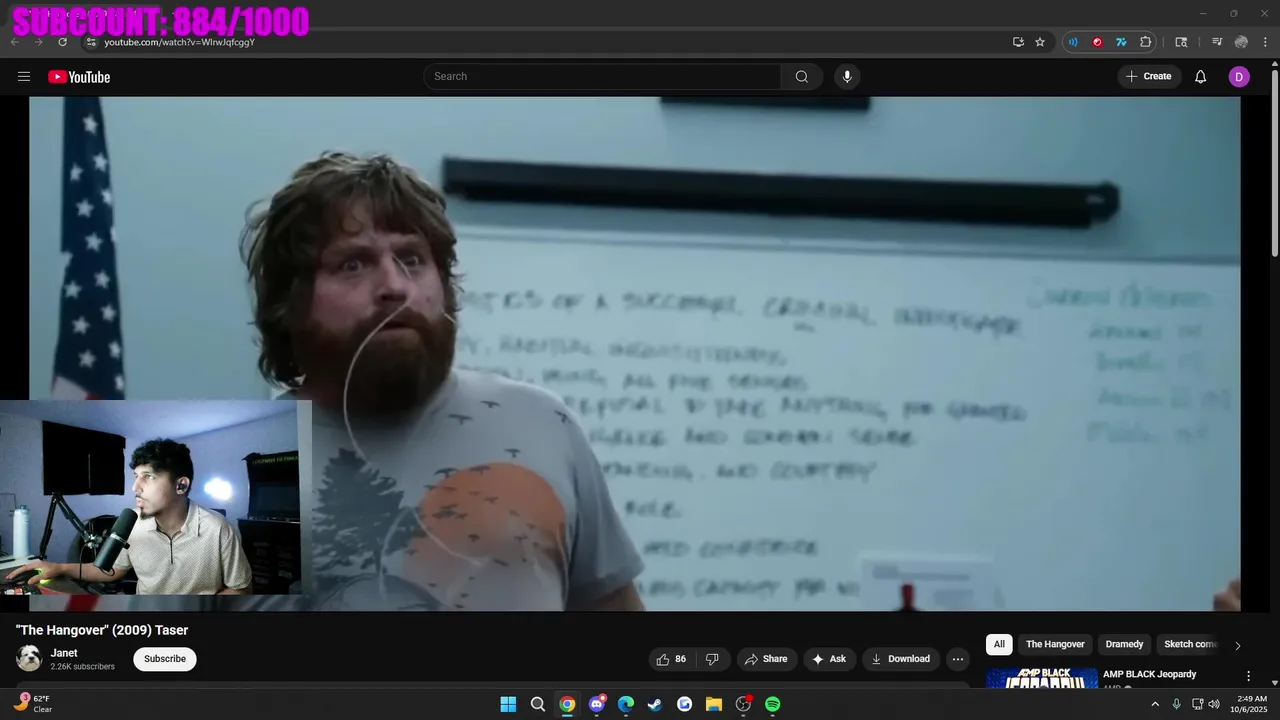The height and width of the screenshot is (720, 1280).
Task: Expand the related chips with right arrow
Action: [1237, 645]
